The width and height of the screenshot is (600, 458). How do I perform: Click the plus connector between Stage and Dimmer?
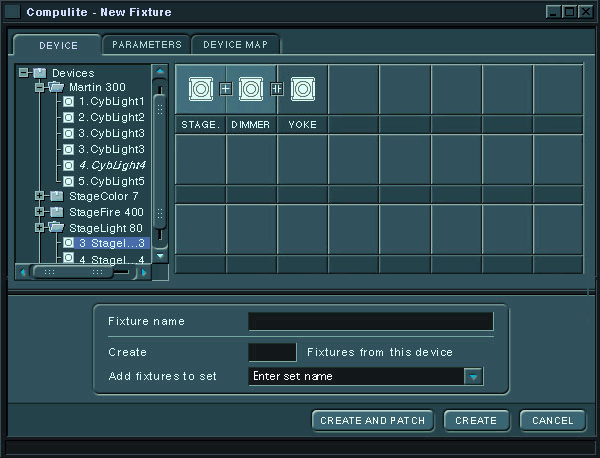(226, 89)
